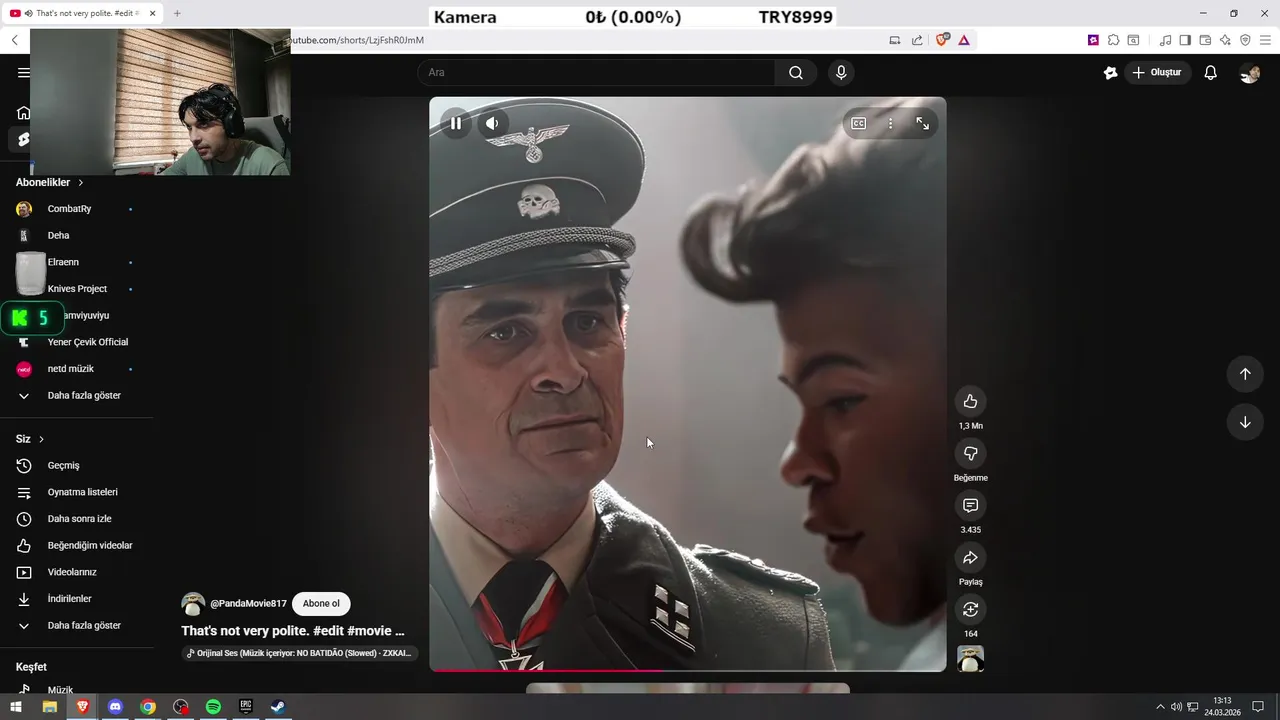This screenshot has width=1280, height=720.
Task: Go to the next Short with down arrow
Action: click(x=1245, y=422)
